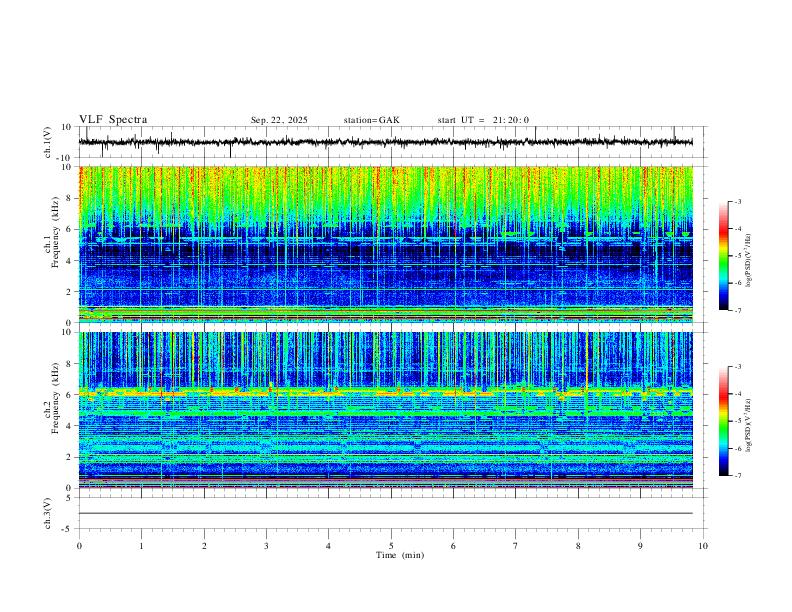Screen dimensions: 792x612
Task: Click the 'start UT = 21:20:0' text
Action: tap(483, 120)
